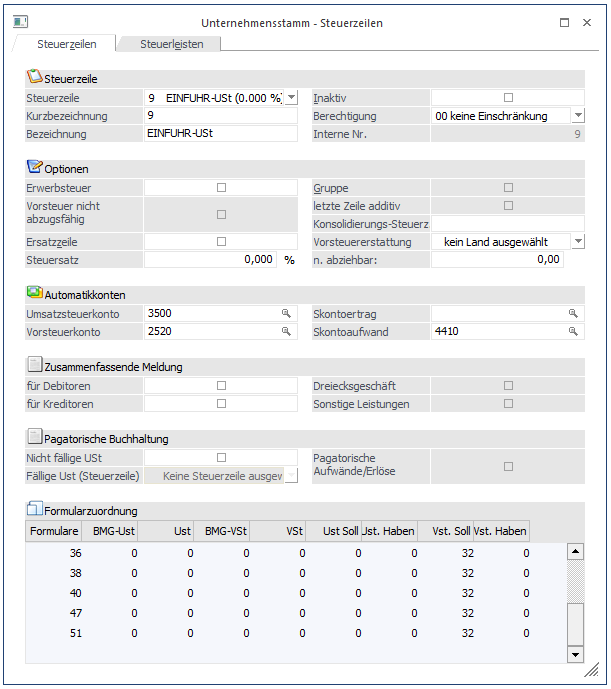Expand the Berechtigung dropdown

(x=577, y=116)
